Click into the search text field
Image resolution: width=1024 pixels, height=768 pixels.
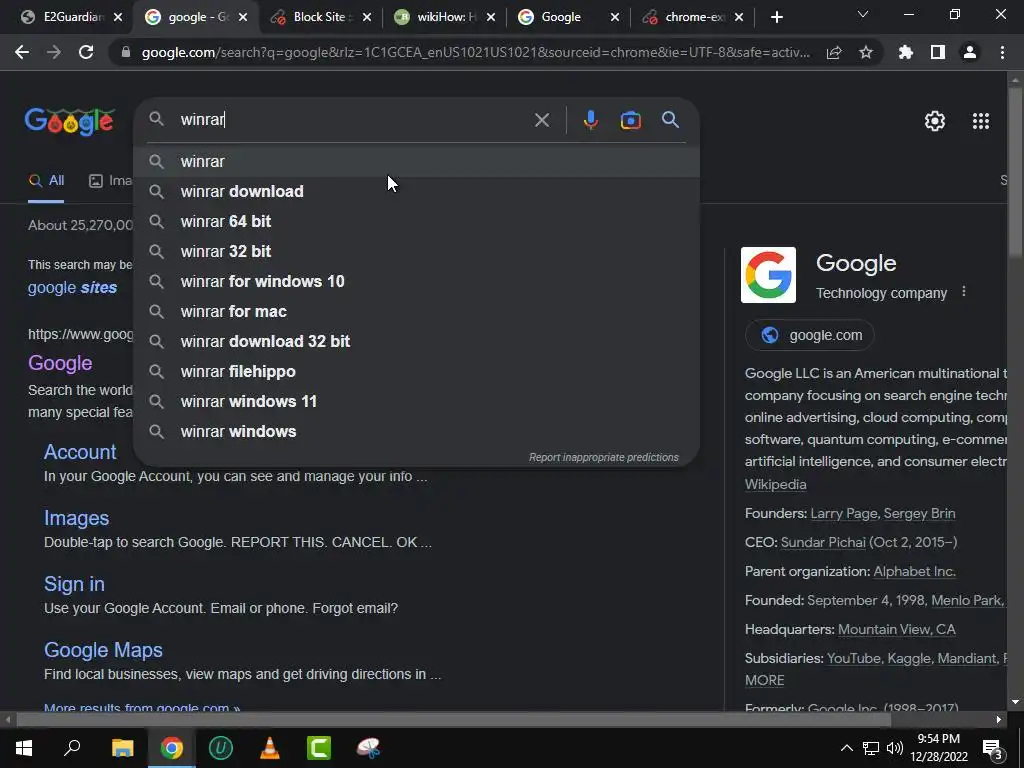tap(353, 120)
